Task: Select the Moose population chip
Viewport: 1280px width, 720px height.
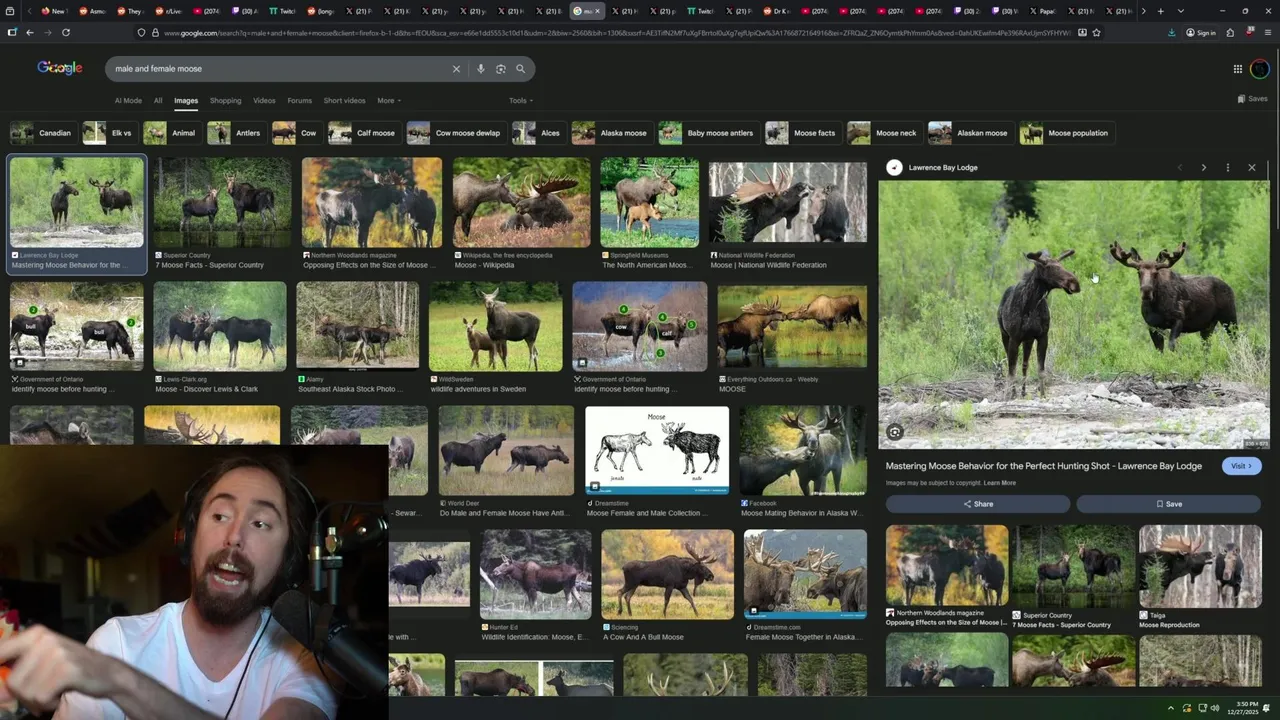Action: coord(1065,133)
